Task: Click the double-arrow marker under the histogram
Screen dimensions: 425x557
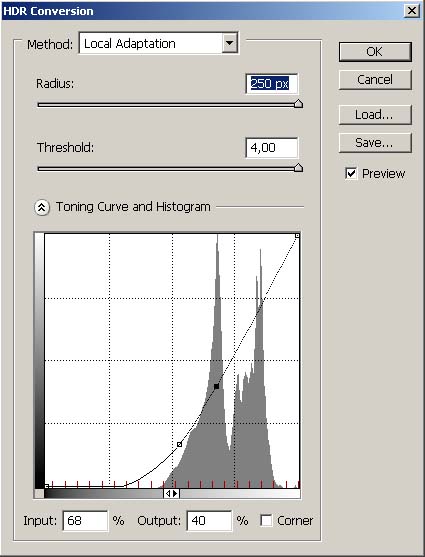Action: tap(172, 493)
